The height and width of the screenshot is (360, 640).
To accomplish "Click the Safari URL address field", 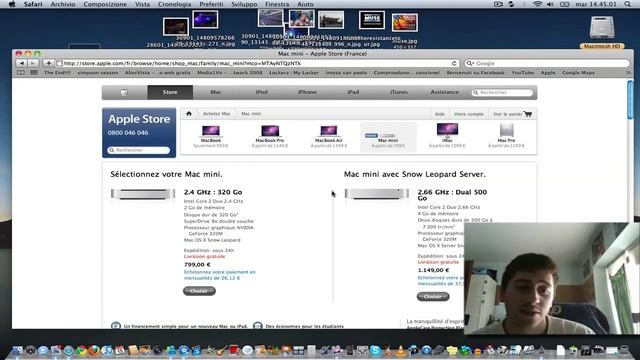I will (x=257, y=63).
